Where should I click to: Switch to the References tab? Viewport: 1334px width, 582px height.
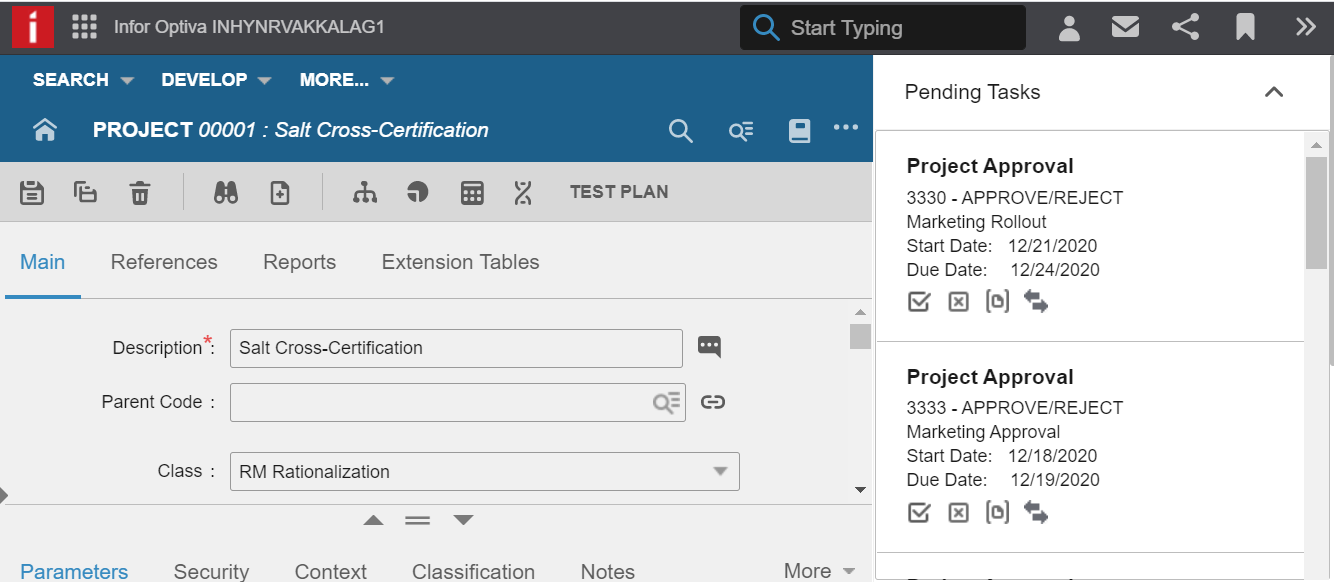tap(164, 262)
